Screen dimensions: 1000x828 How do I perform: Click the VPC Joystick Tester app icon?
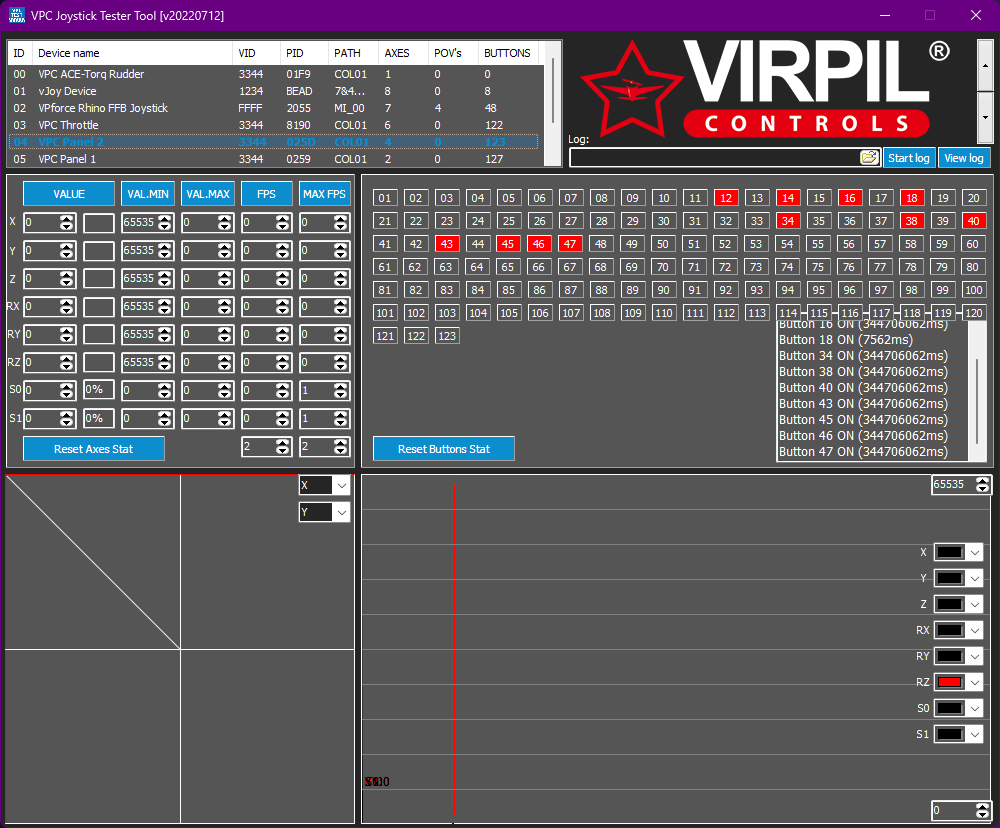(x=17, y=15)
